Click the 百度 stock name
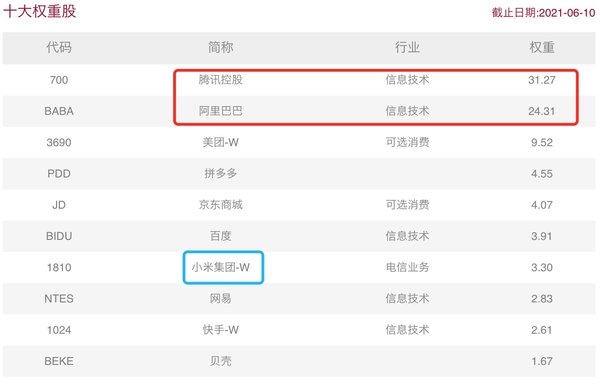Screen dimensions: 600x387 tap(220, 236)
